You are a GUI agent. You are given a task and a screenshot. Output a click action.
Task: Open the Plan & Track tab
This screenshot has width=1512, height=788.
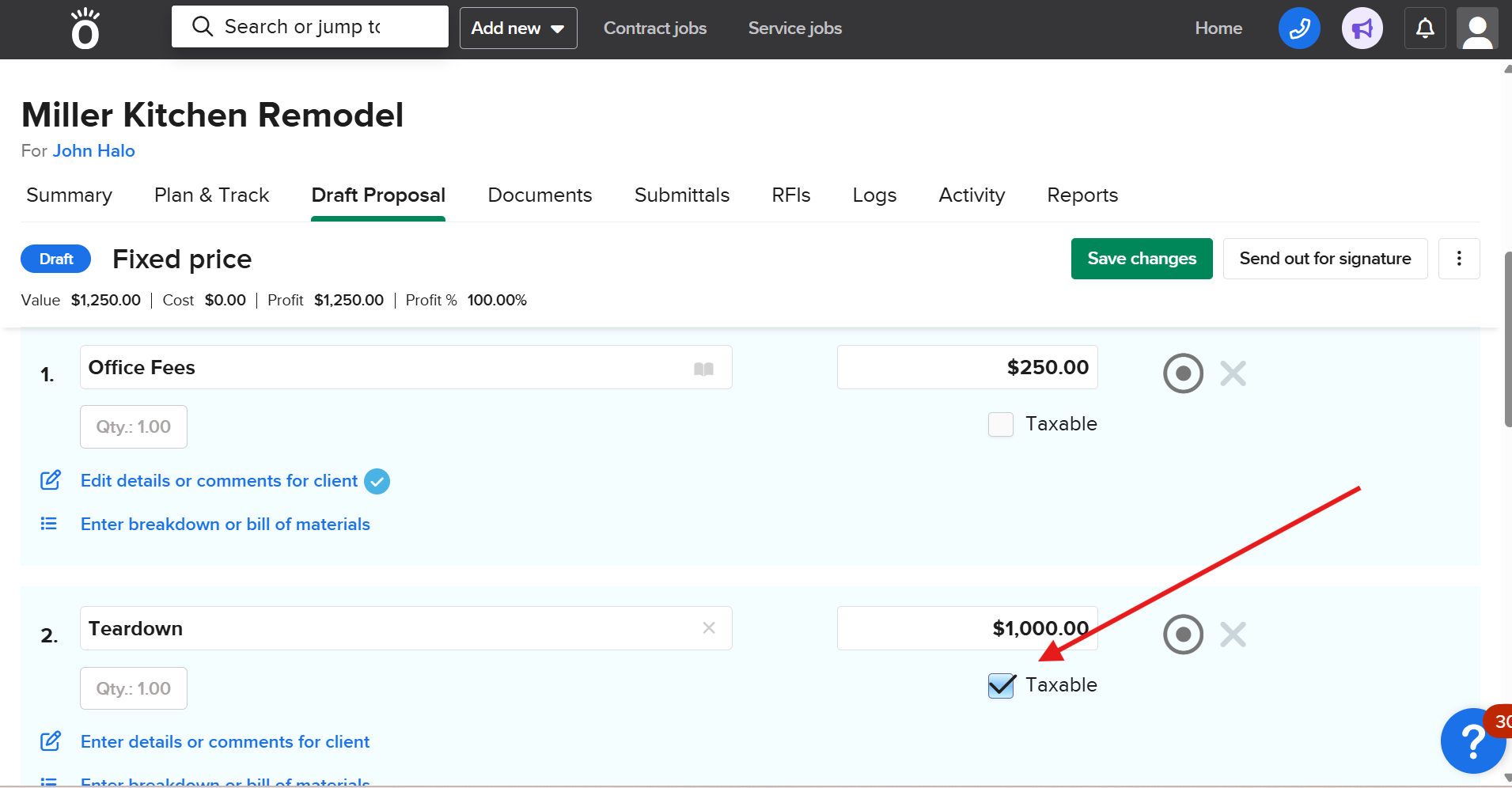pos(211,195)
